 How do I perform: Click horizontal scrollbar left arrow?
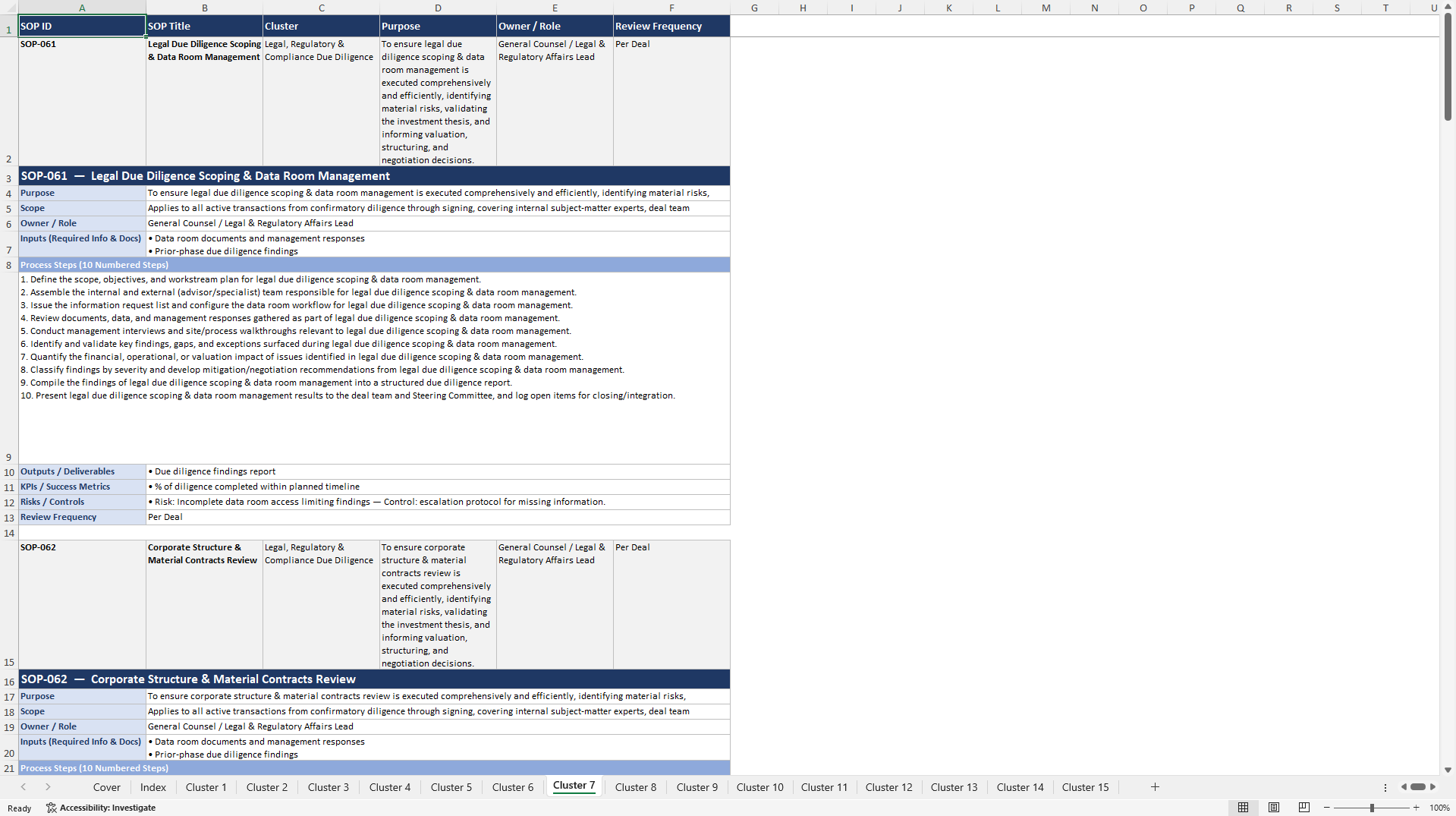[x=1404, y=787]
